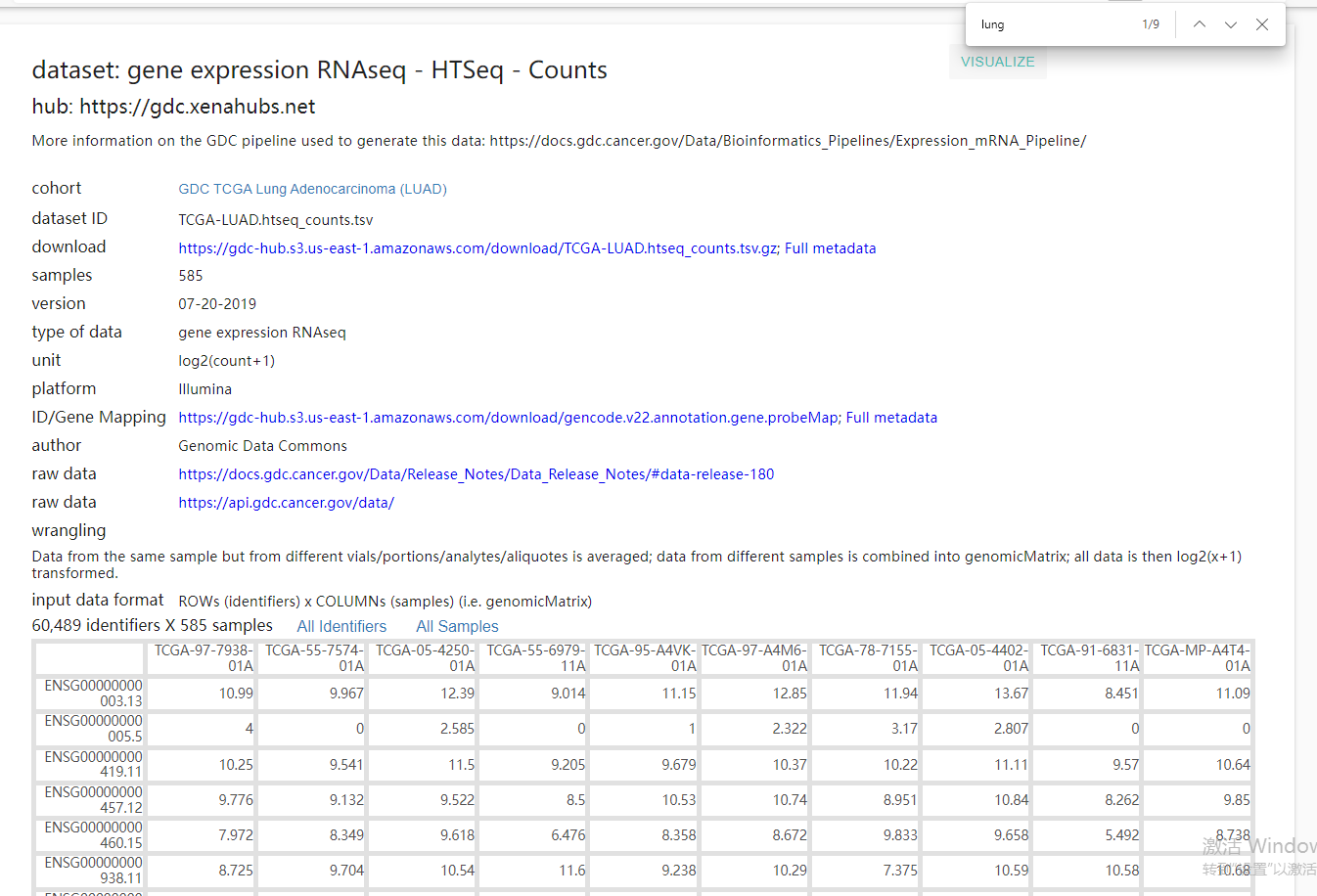Click samples value 585

[x=191, y=276]
